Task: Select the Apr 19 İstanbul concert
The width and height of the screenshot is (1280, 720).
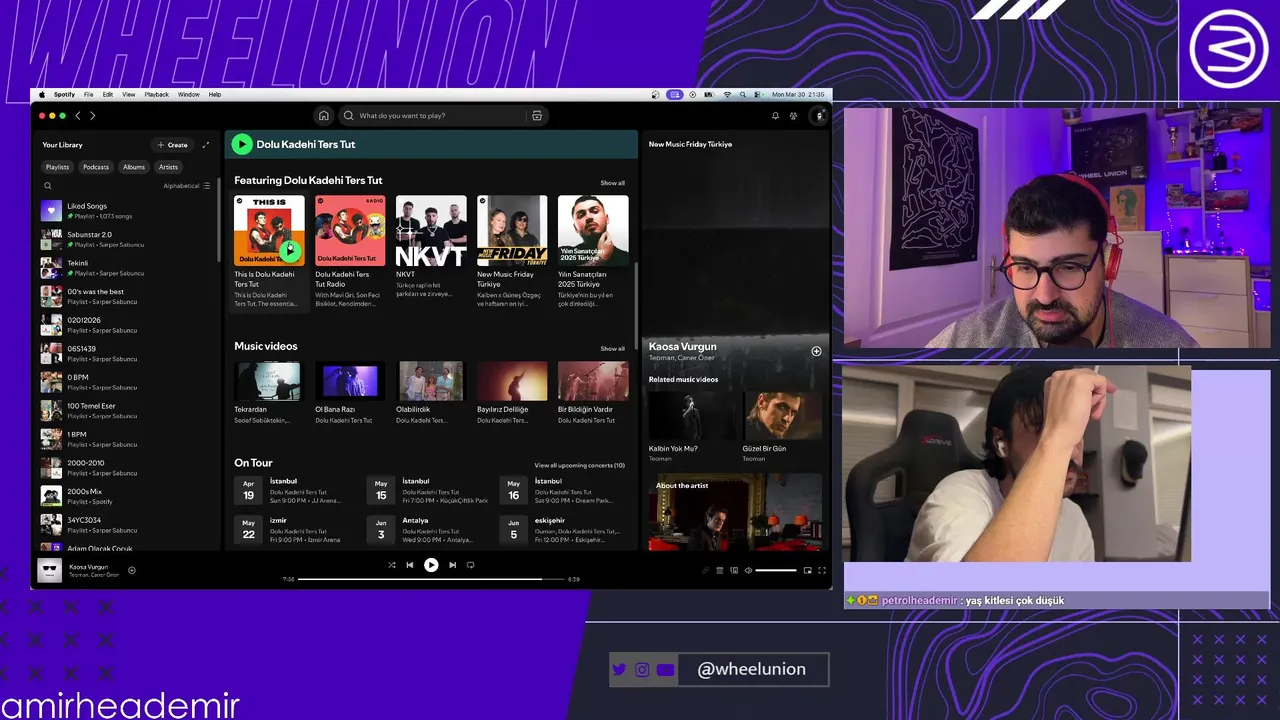Action: (x=295, y=491)
